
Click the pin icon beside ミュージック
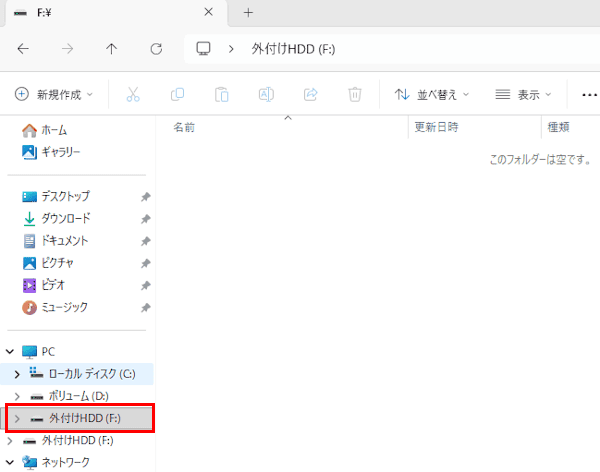tap(145, 308)
